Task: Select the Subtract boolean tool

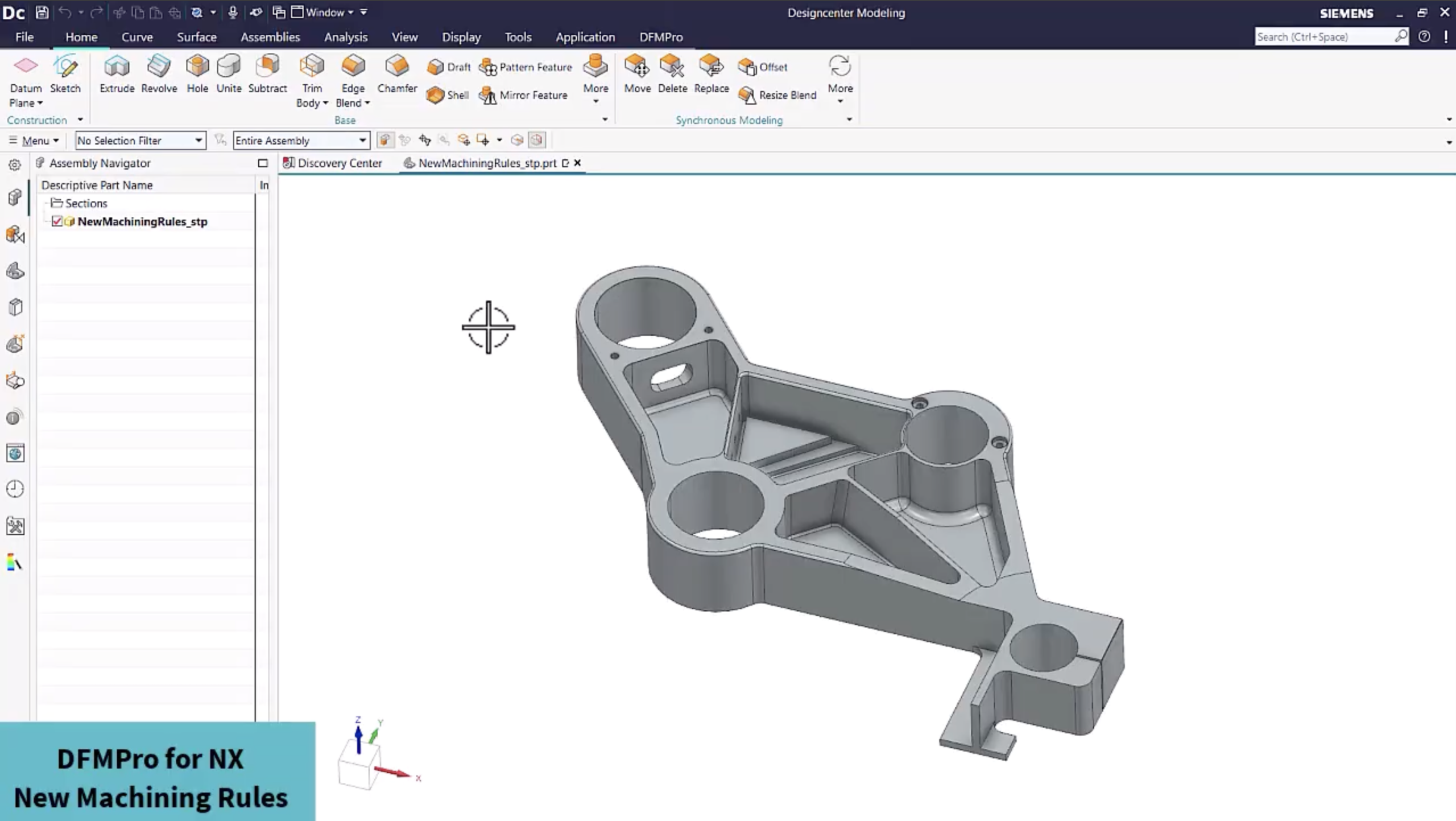Action: [267, 75]
